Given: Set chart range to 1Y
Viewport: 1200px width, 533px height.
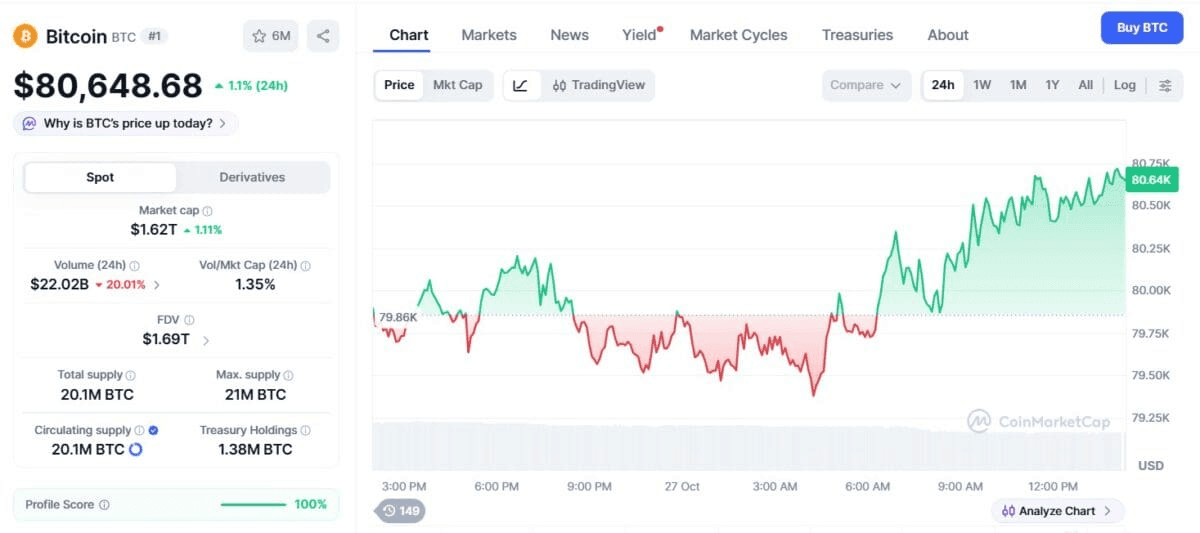Looking at the screenshot, I should [1052, 85].
